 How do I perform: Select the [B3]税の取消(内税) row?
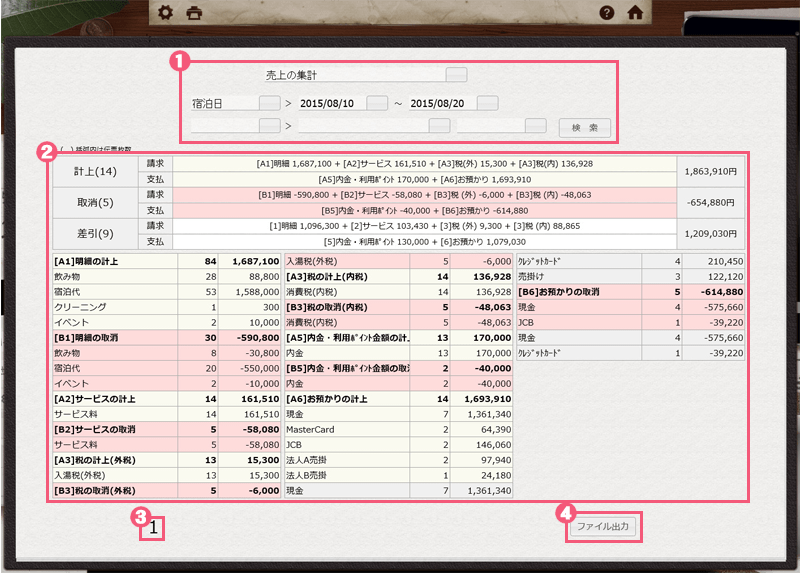[398, 307]
